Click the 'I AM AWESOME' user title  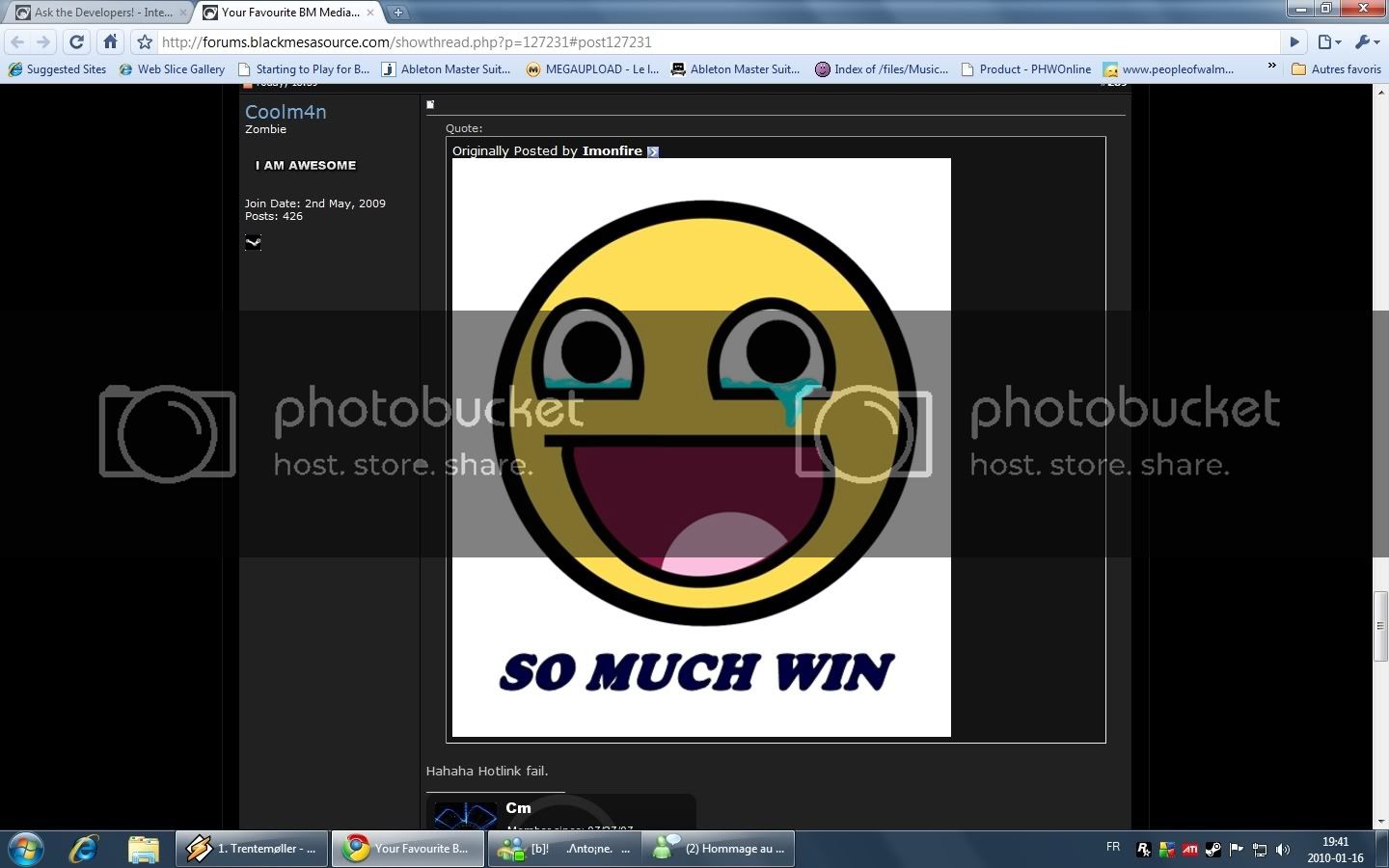tap(306, 166)
